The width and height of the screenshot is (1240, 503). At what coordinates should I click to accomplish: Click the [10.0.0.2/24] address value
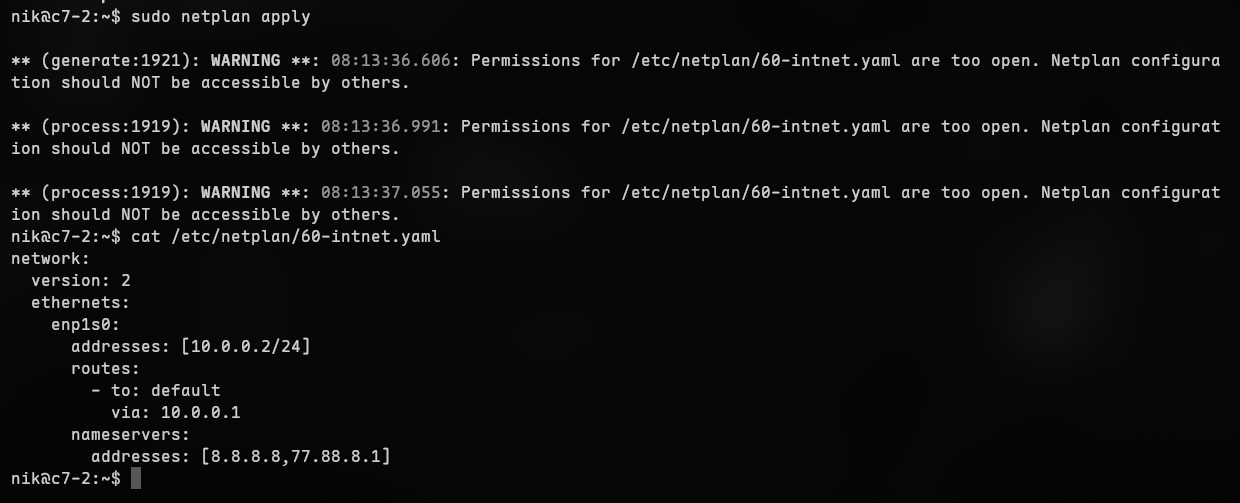pos(255,347)
